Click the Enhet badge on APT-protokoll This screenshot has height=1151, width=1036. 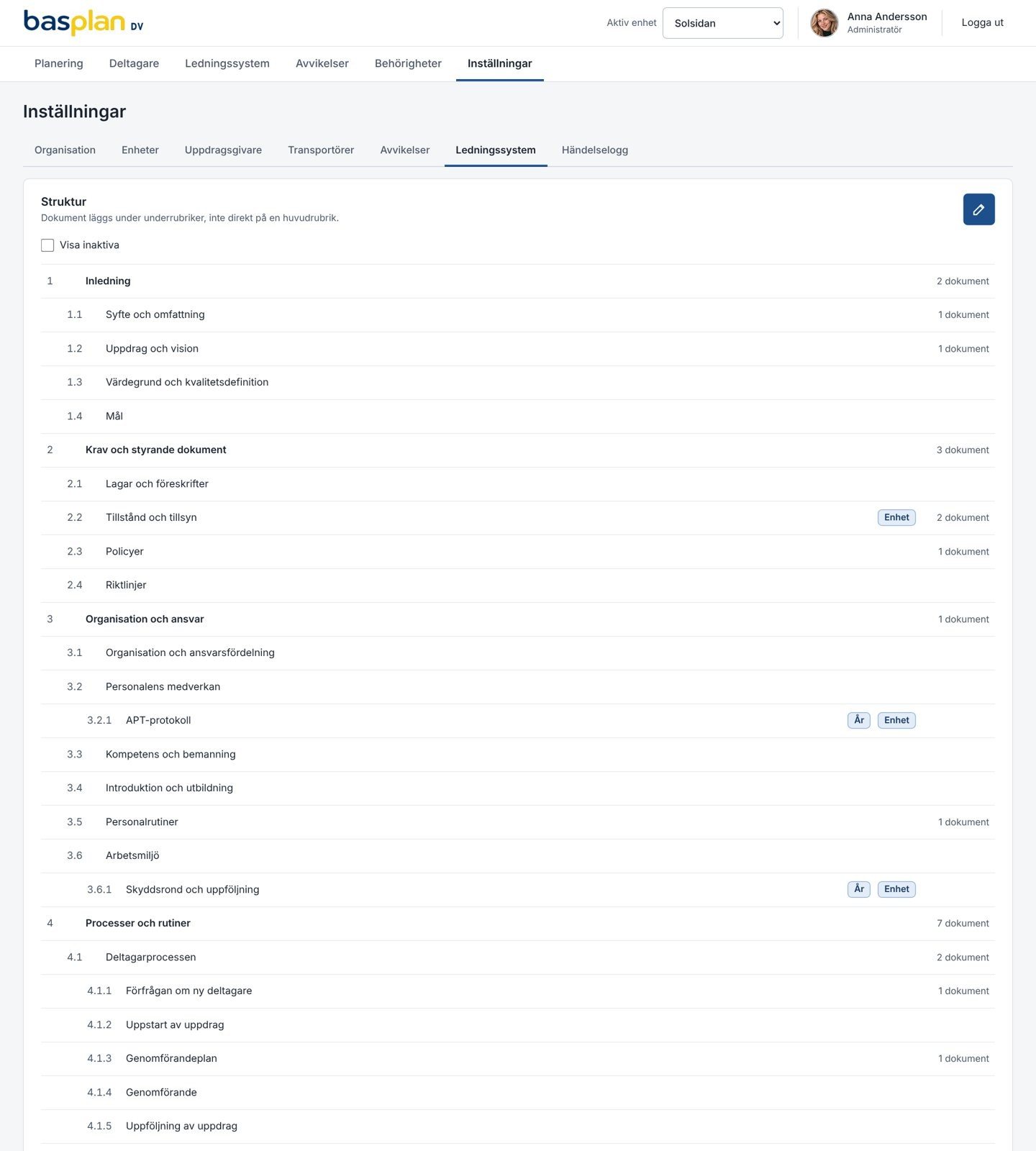pyautogui.click(x=896, y=720)
